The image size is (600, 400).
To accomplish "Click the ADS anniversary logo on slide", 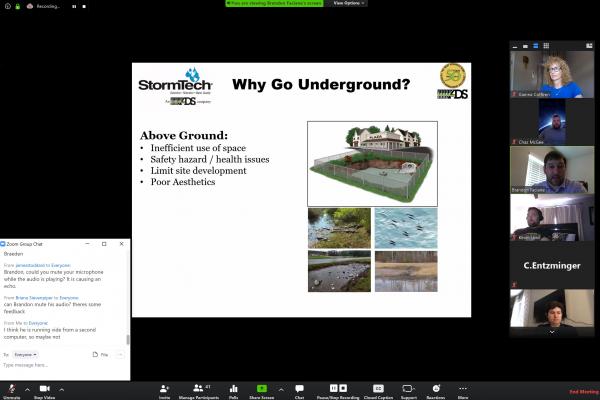I will [453, 81].
